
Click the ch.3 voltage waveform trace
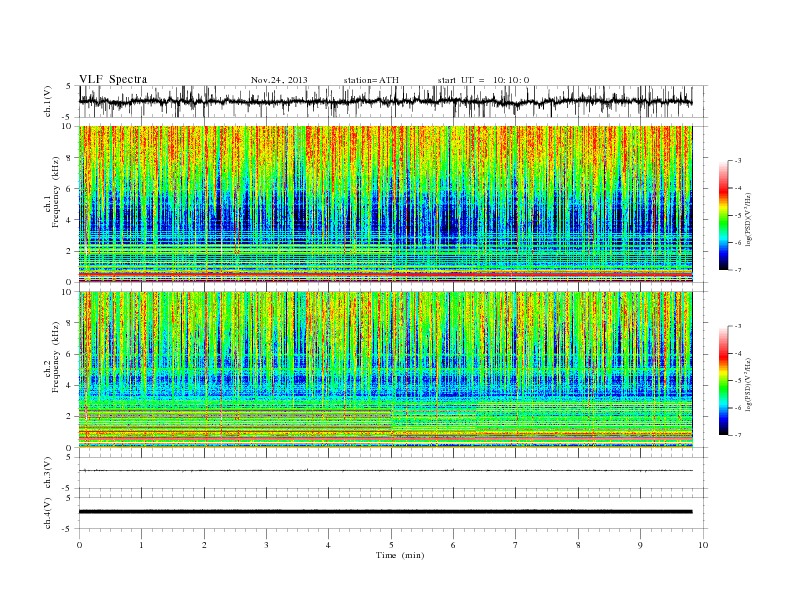click(385, 471)
